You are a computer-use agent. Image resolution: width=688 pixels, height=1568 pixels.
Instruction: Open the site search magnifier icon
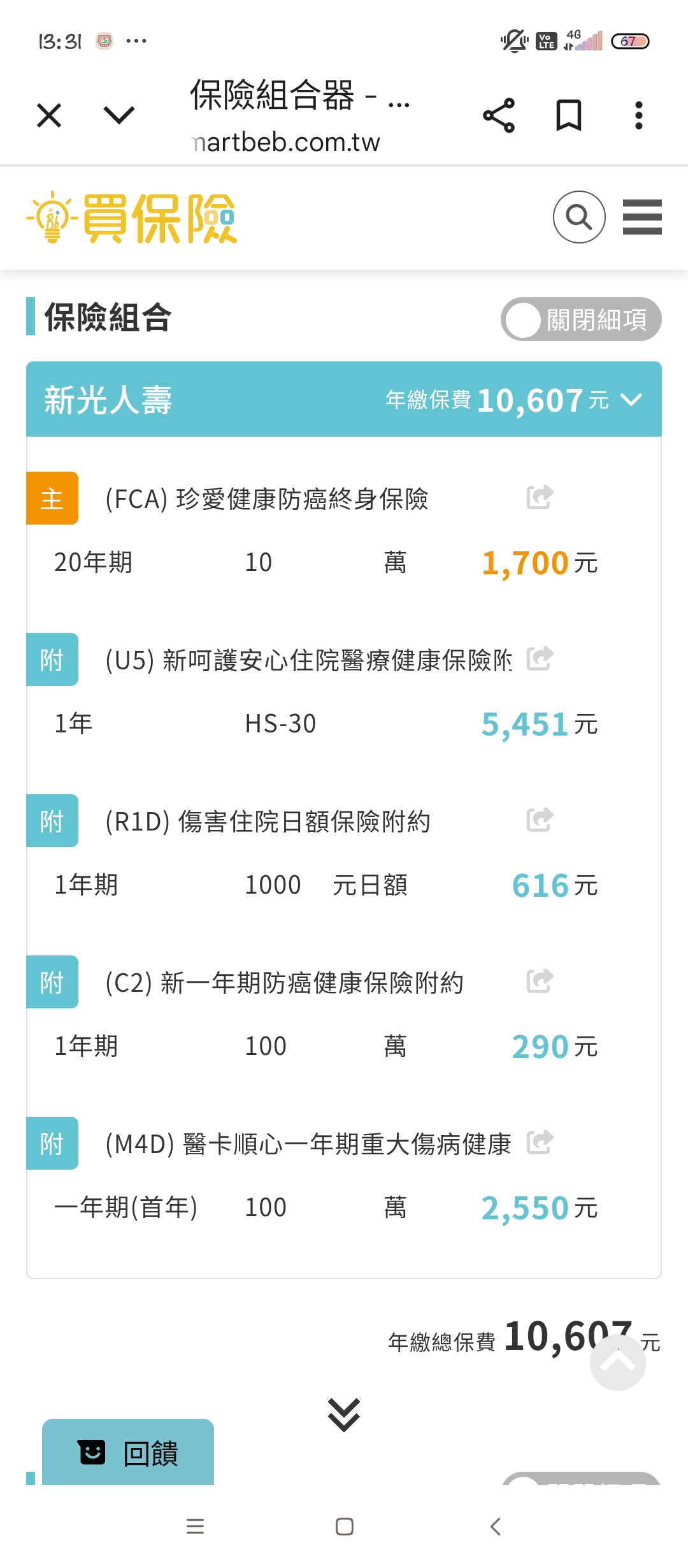pyautogui.click(x=578, y=217)
